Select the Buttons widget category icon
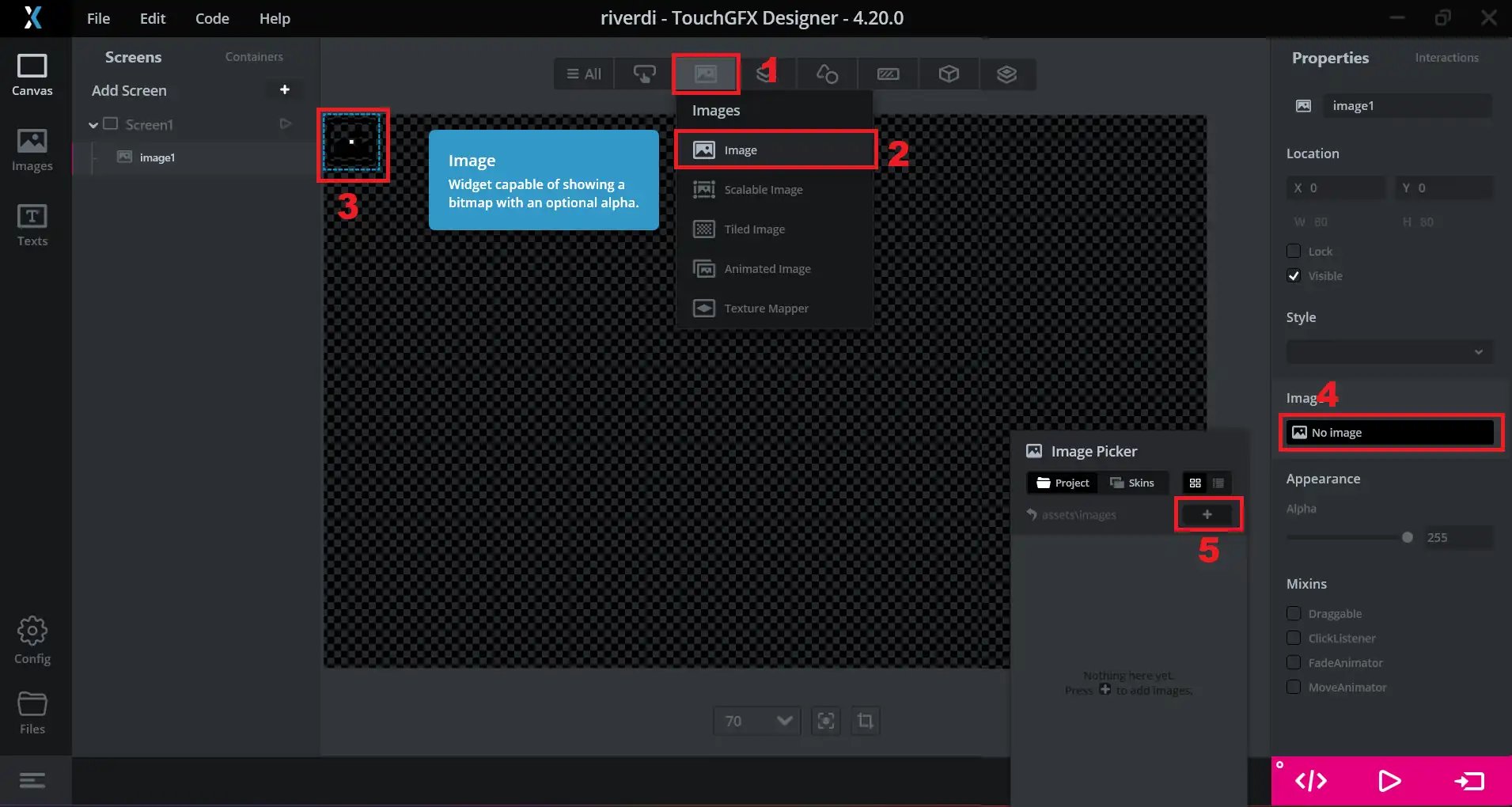 [644, 74]
